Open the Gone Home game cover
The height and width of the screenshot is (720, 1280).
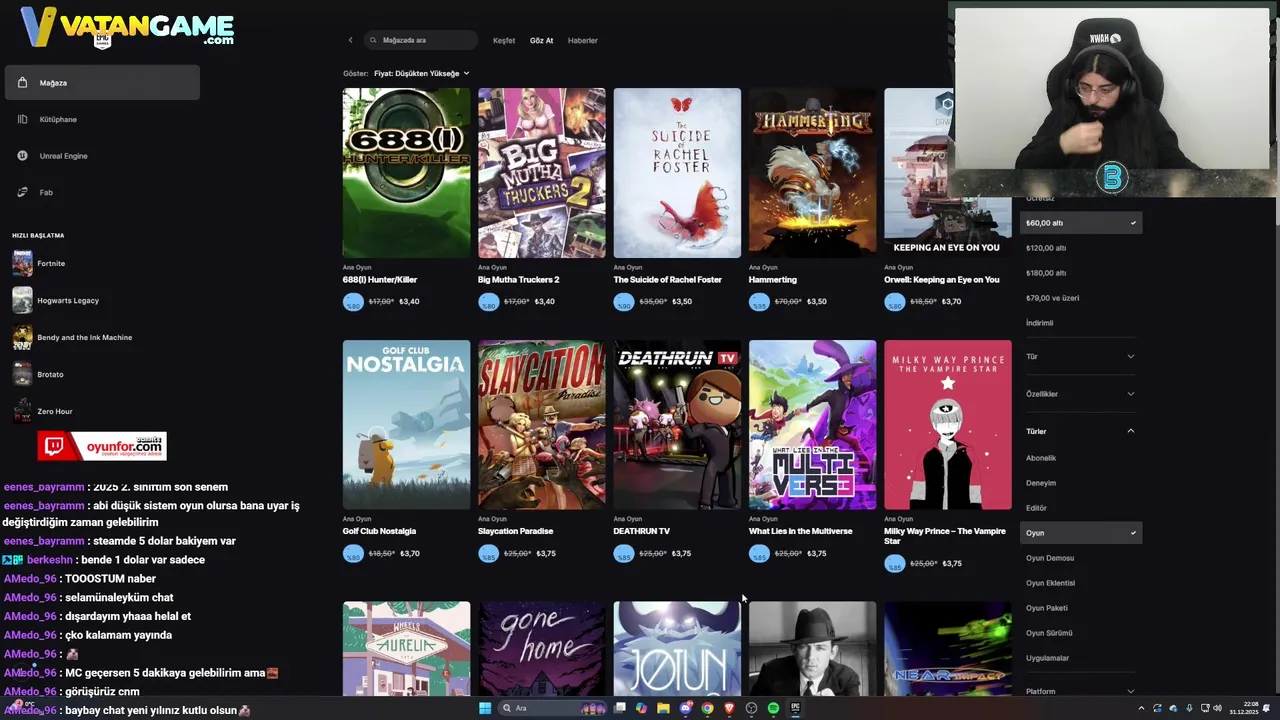541,649
